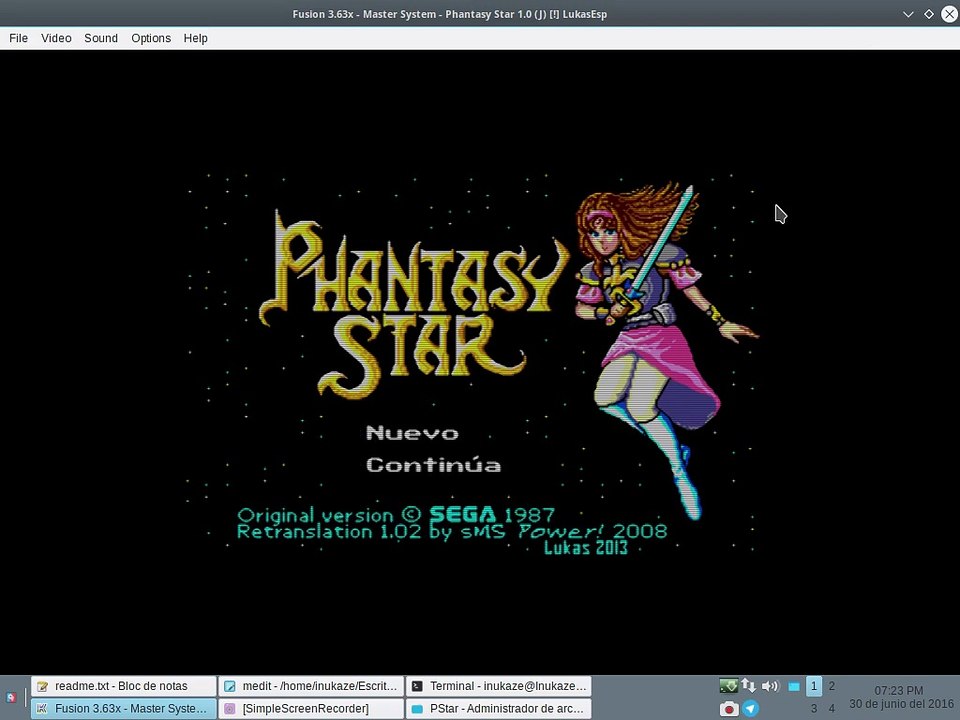
Task: Open the Options menu
Action: pyautogui.click(x=151, y=38)
